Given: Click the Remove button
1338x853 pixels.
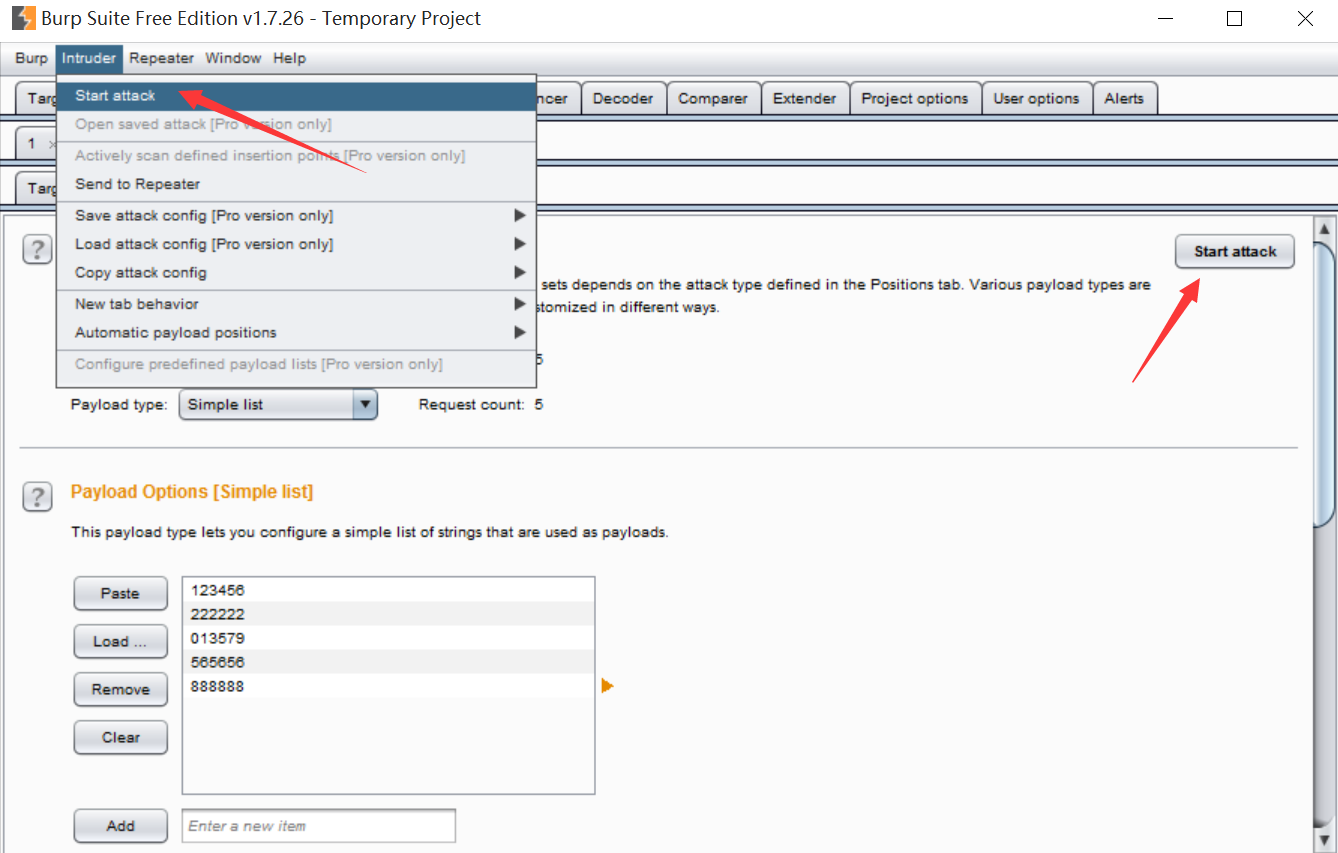Looking at the screenshot, I should [120, 689].
